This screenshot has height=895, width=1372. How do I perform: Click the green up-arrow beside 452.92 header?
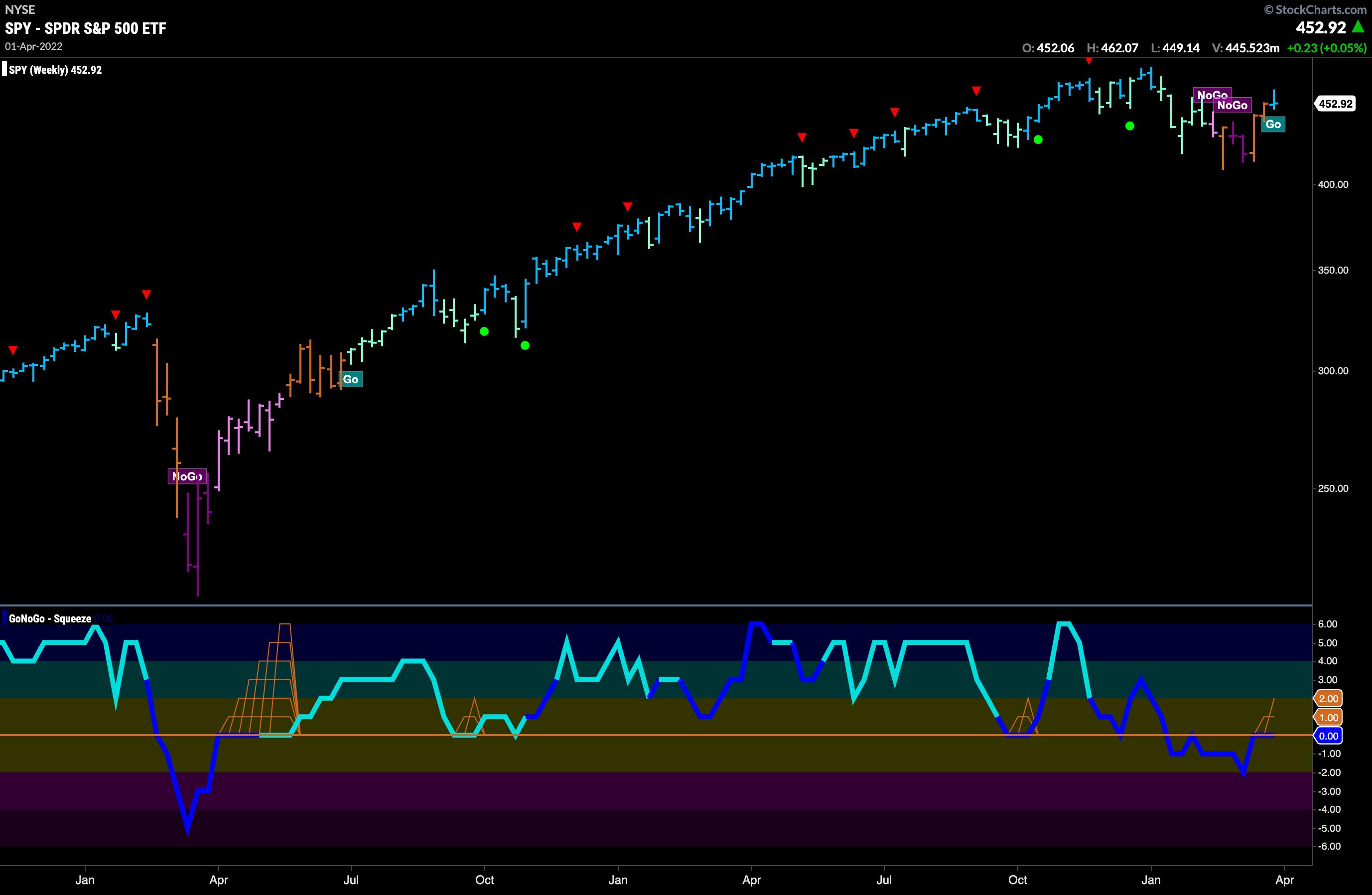1358,27
